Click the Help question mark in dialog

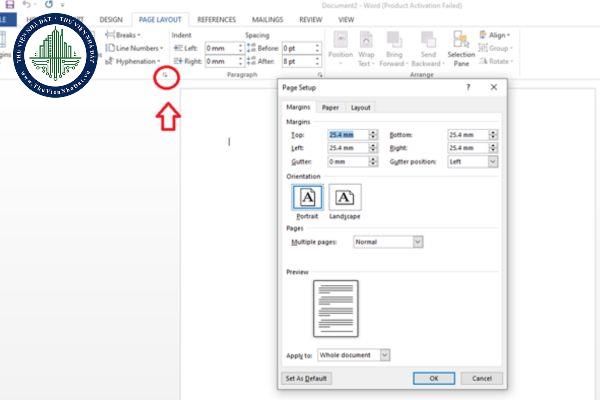click(x=468, y=88)
